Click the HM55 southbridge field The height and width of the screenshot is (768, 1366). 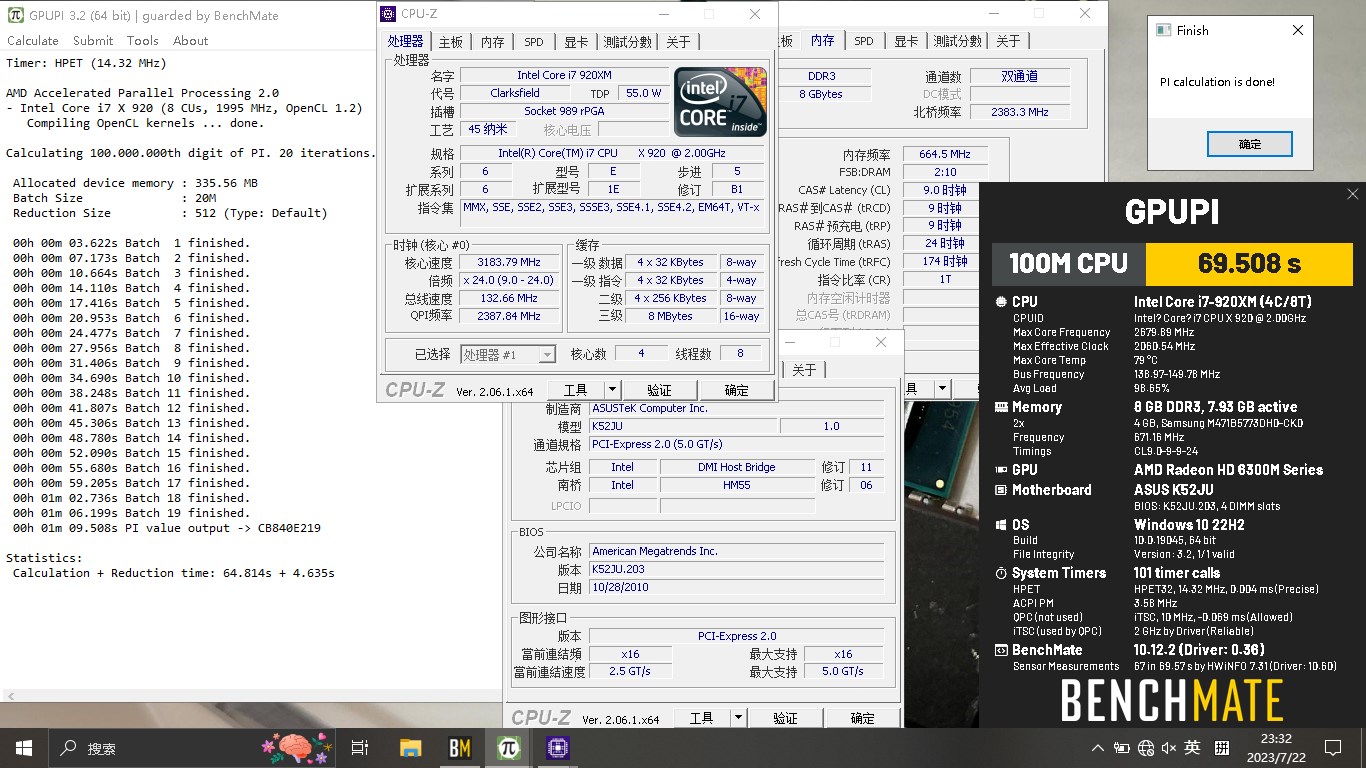pos(737,485)
